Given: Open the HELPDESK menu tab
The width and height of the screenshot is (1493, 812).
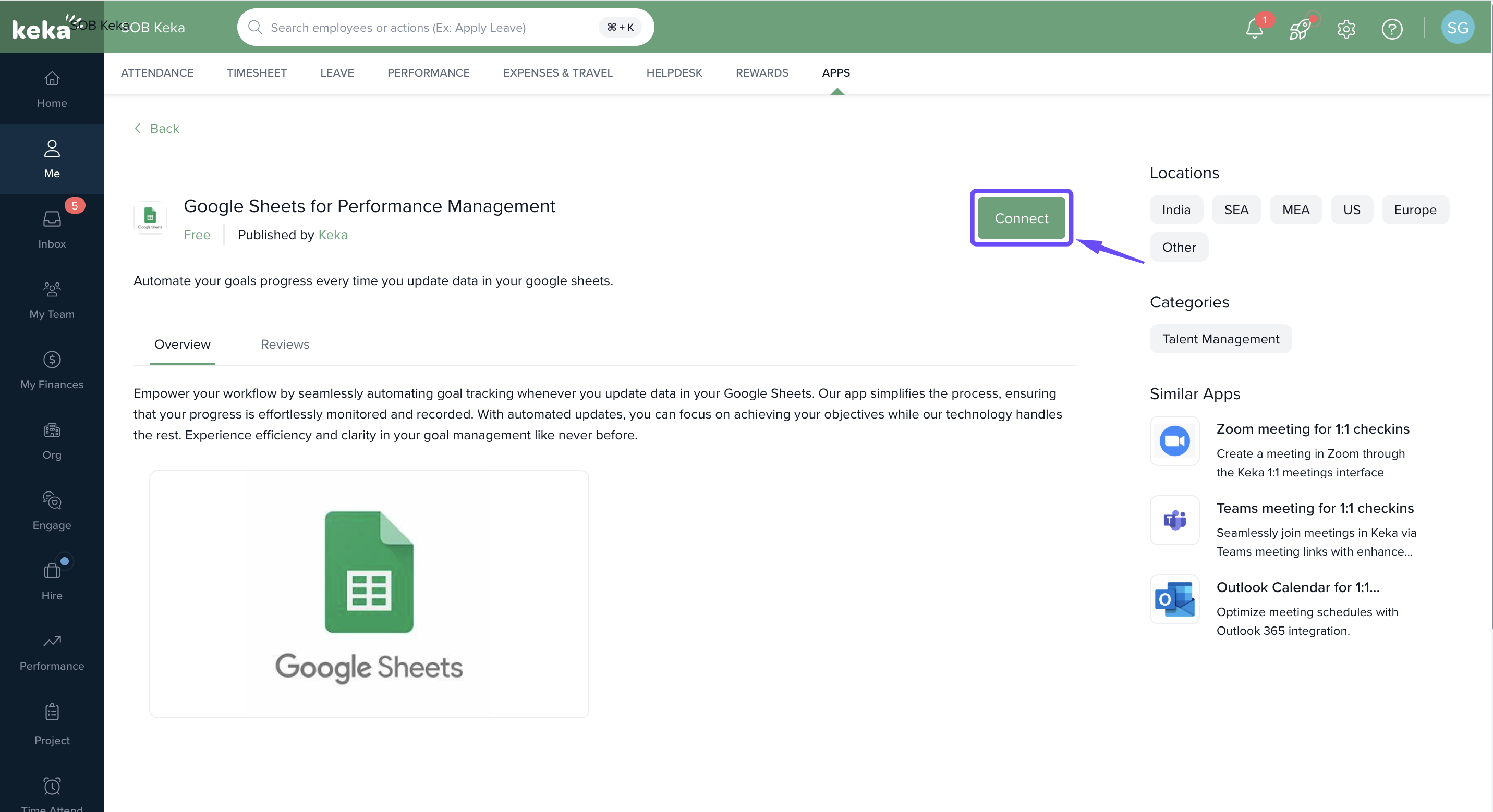Looking at the screenshot, I should (x=673, y=73).
